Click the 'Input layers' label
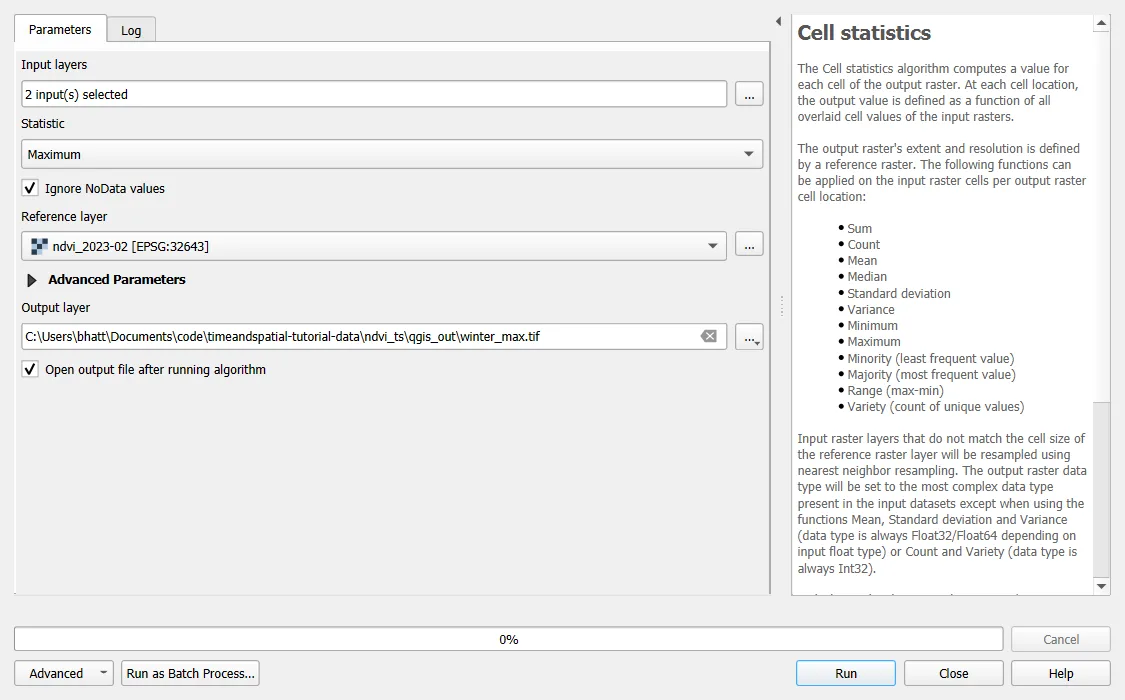Screen dimensions: 1125x700 coord(54,65)
